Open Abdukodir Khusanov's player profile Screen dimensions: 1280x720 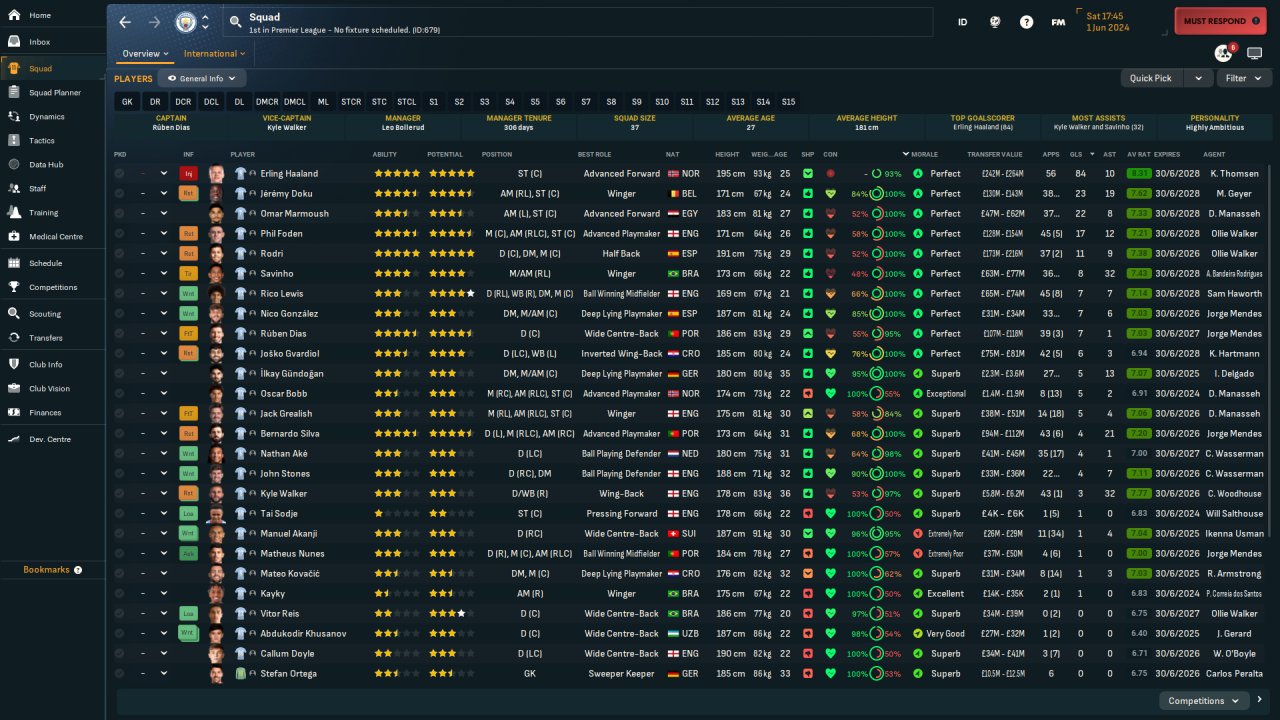303,633
